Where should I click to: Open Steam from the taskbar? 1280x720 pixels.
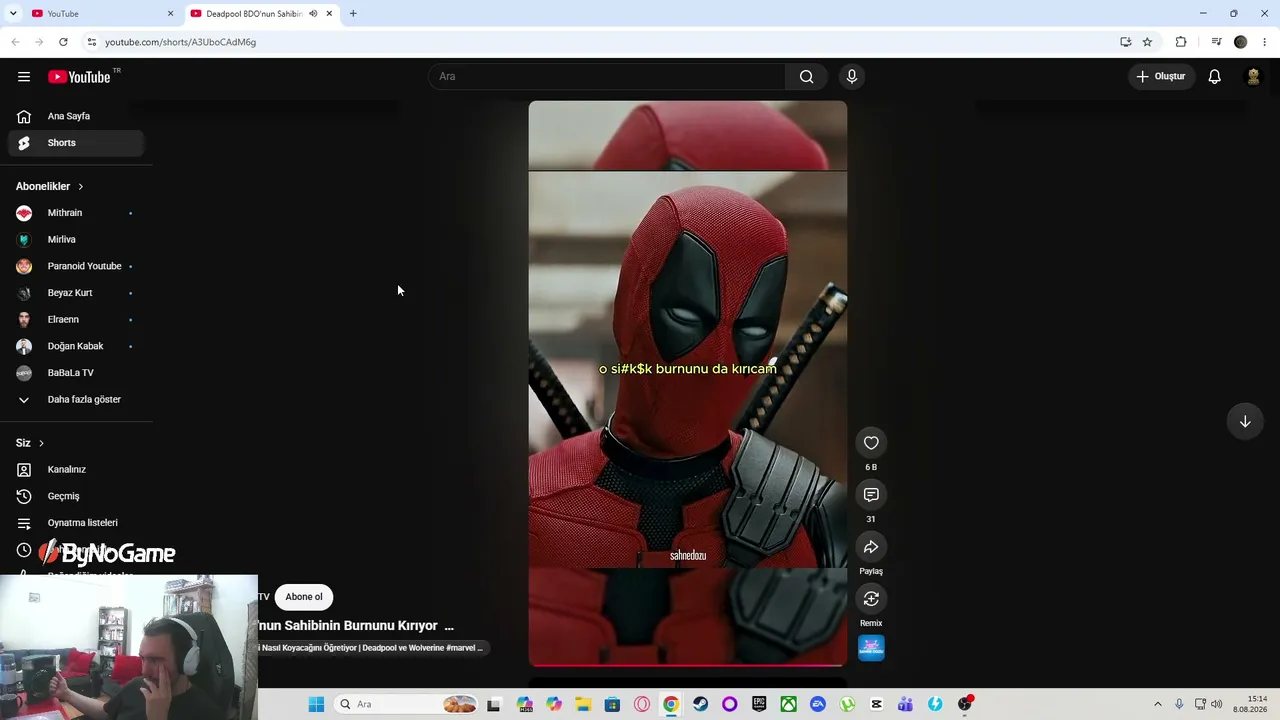pyautogui.click(x=700, y=704)
